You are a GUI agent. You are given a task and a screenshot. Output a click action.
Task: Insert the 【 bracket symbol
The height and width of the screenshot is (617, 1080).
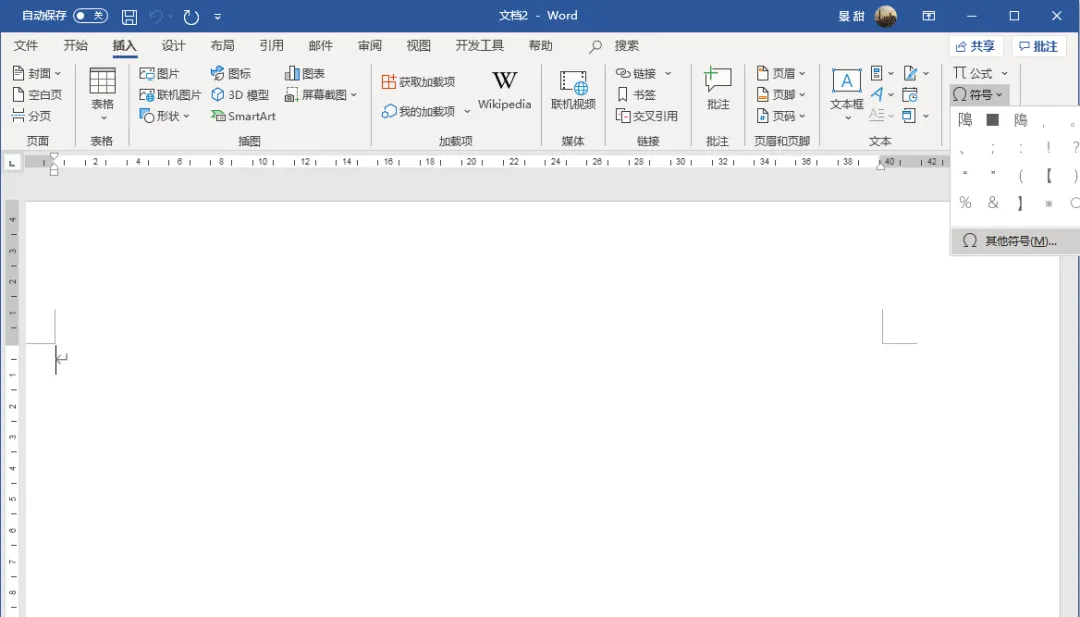coord(1048,176)
